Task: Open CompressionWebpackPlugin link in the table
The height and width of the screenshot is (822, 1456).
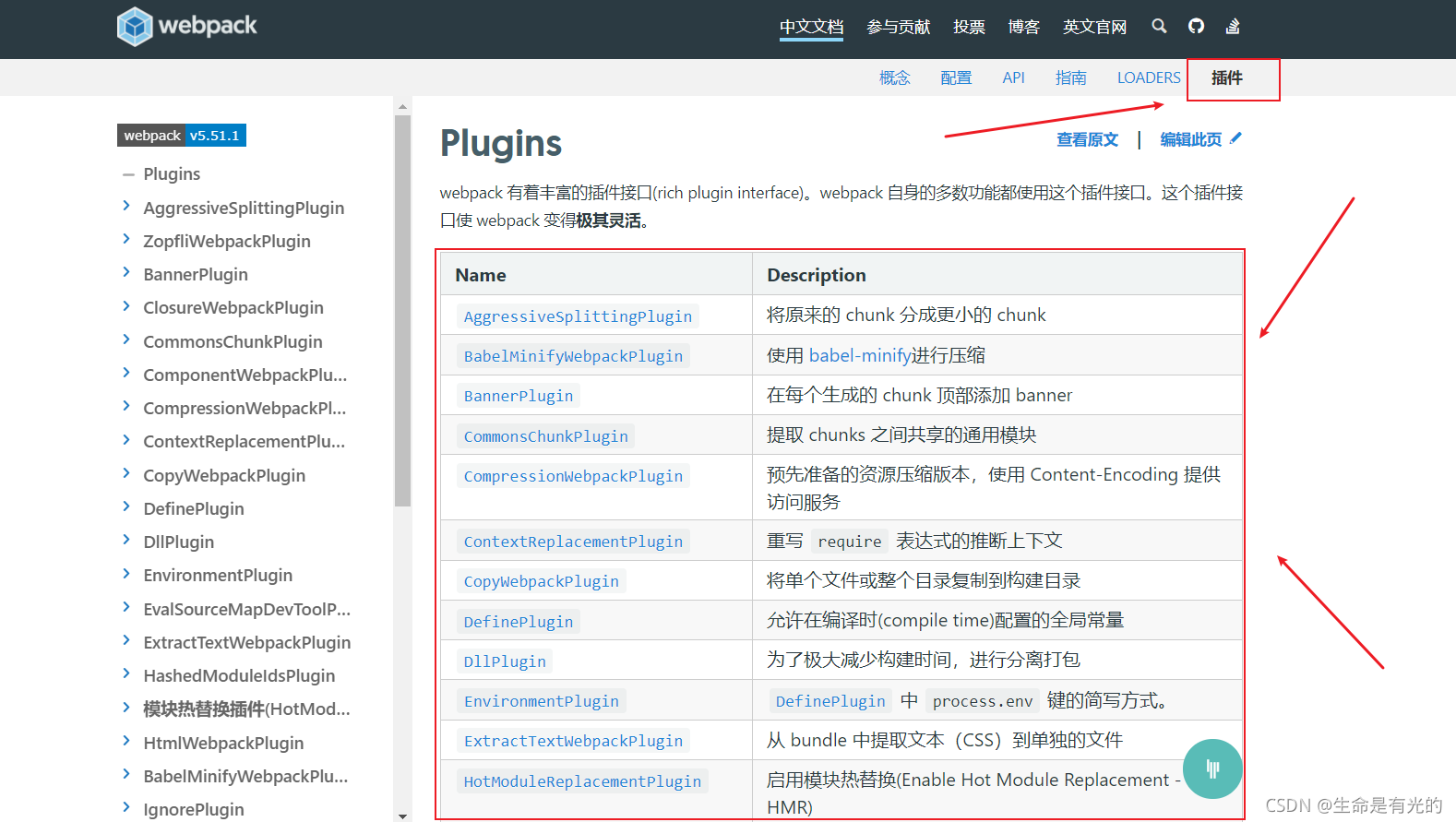Action: click(x=573, y=476)
